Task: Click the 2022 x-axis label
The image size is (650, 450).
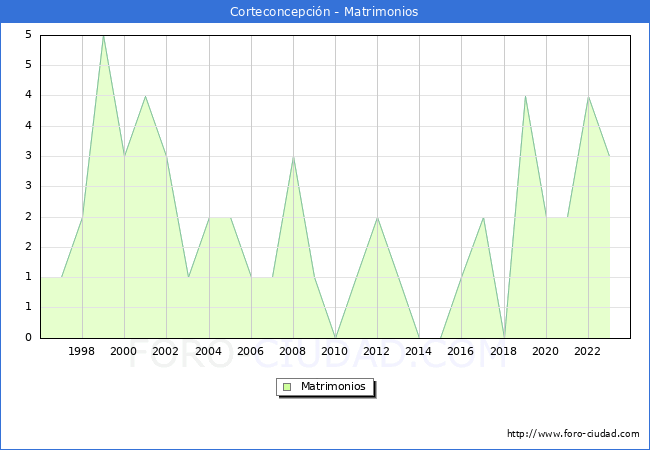Action: click(x=587, y=351)
